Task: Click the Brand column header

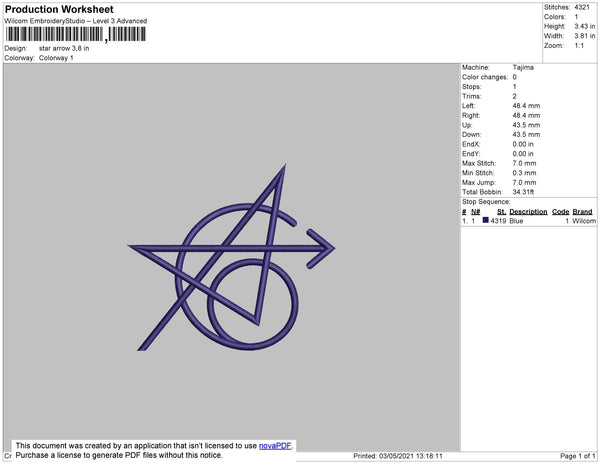Action: (x=582, y=212)
